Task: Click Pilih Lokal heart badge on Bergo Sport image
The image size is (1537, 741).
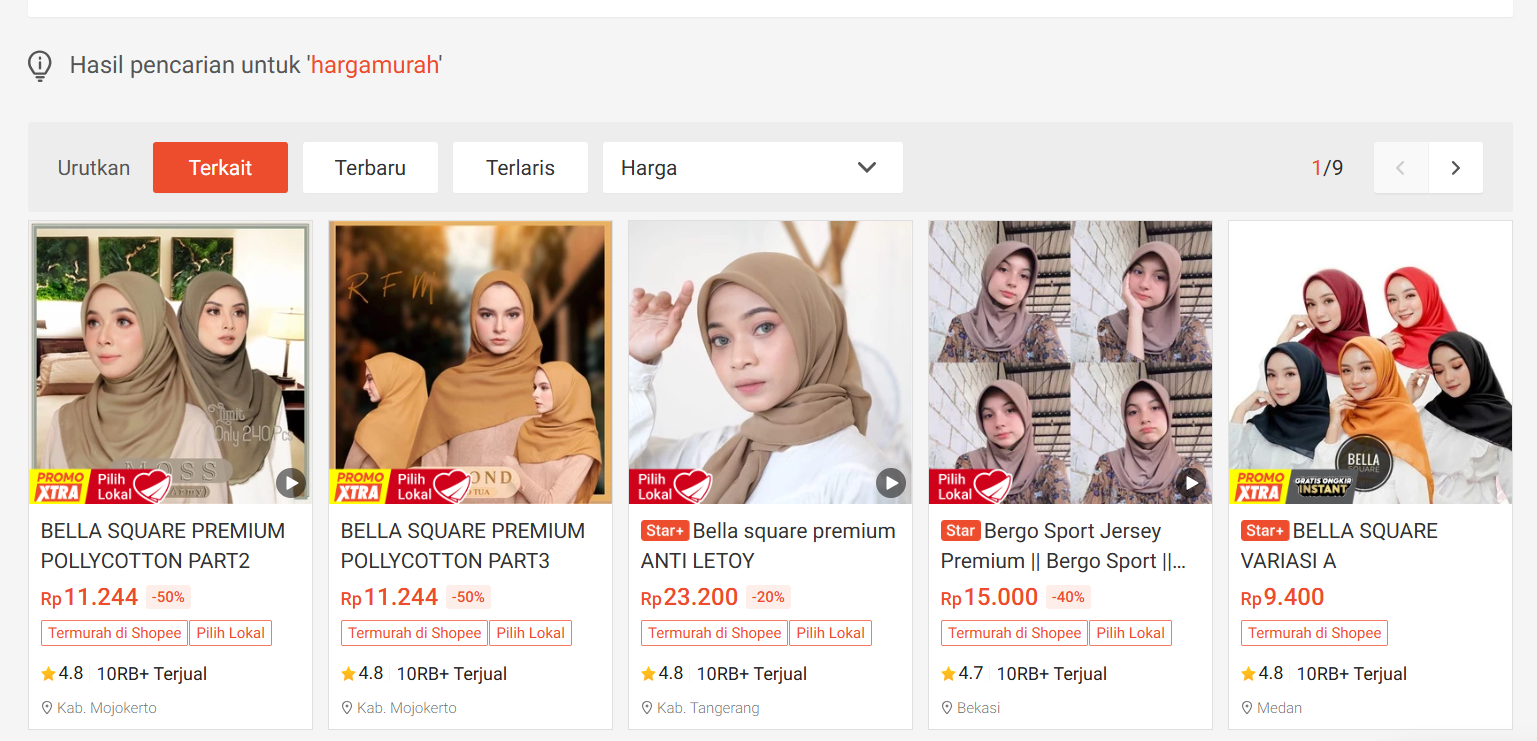Action: [971, 486]
